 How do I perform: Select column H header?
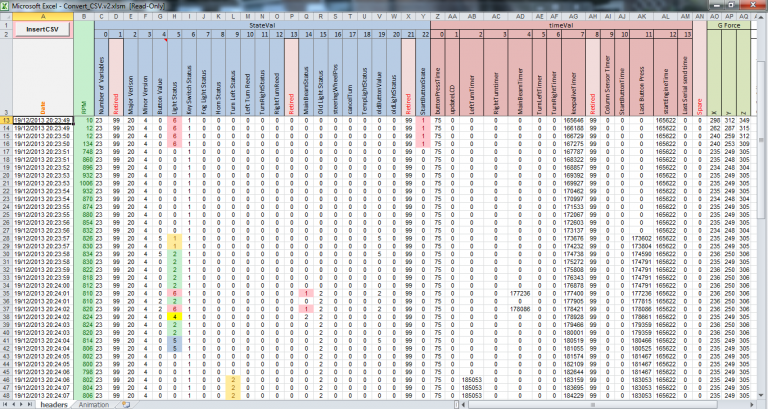(x=174, y=16)
